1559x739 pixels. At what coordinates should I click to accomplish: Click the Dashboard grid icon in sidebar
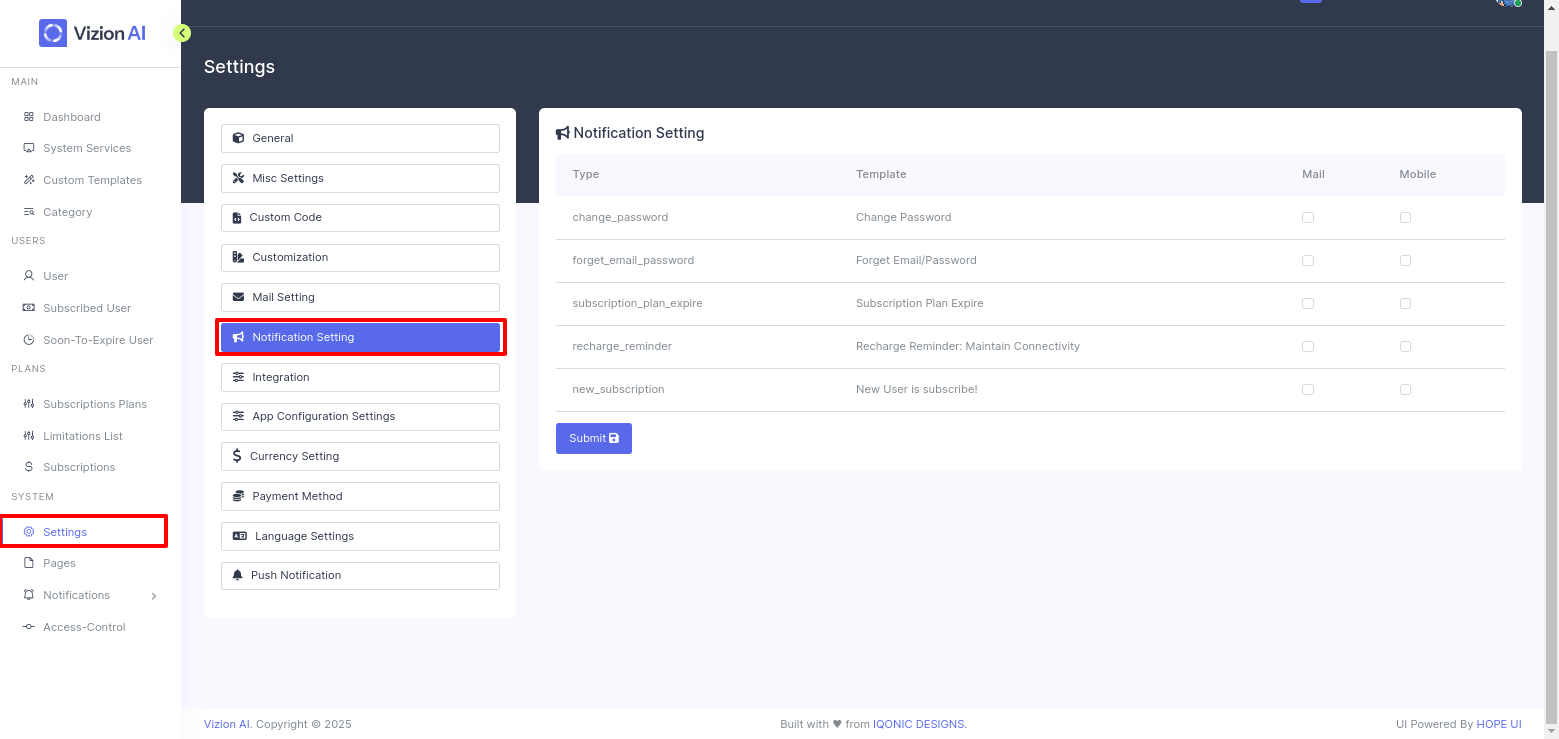click(x=29, y=117)
